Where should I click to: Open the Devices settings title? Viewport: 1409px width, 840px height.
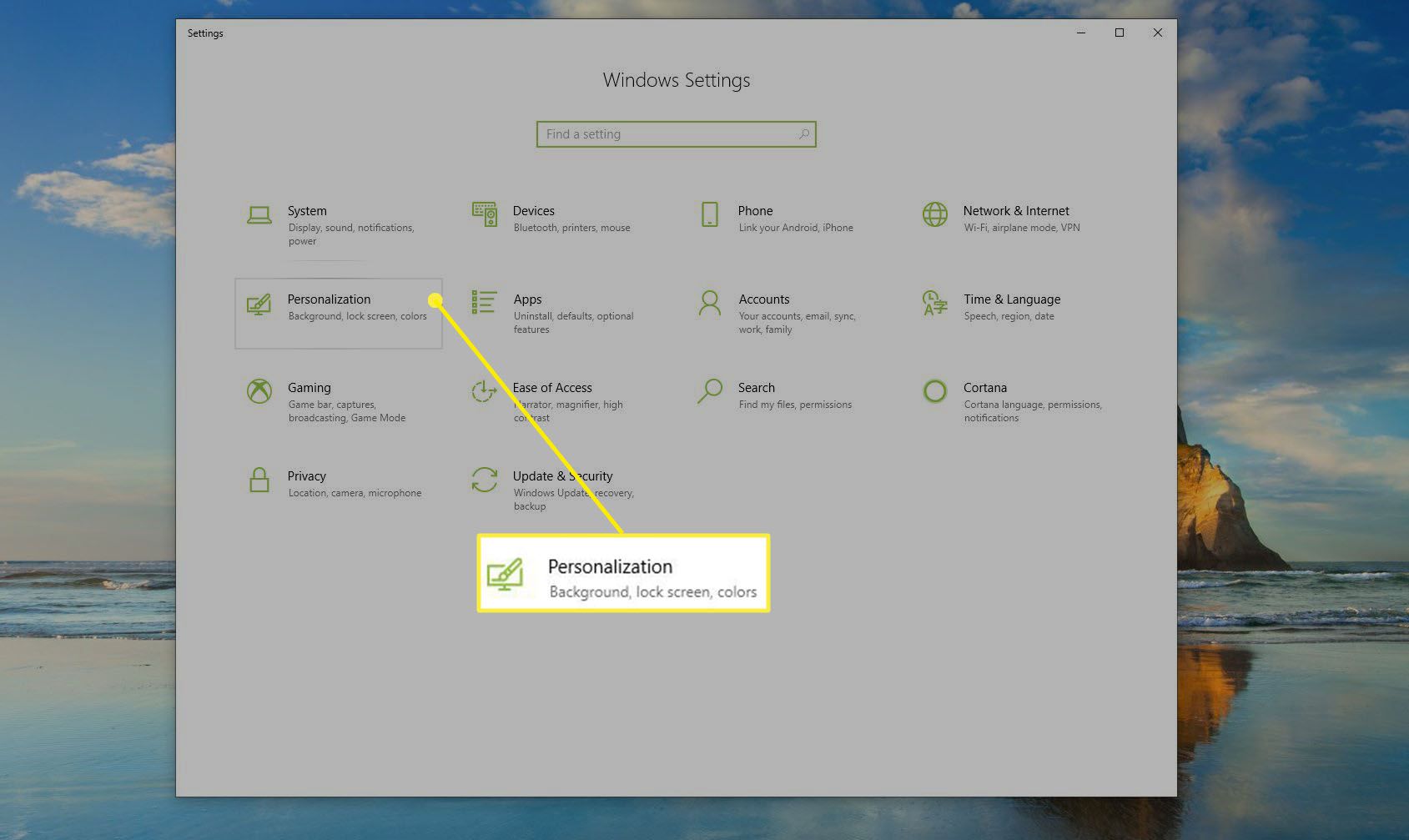pos(534,211)
